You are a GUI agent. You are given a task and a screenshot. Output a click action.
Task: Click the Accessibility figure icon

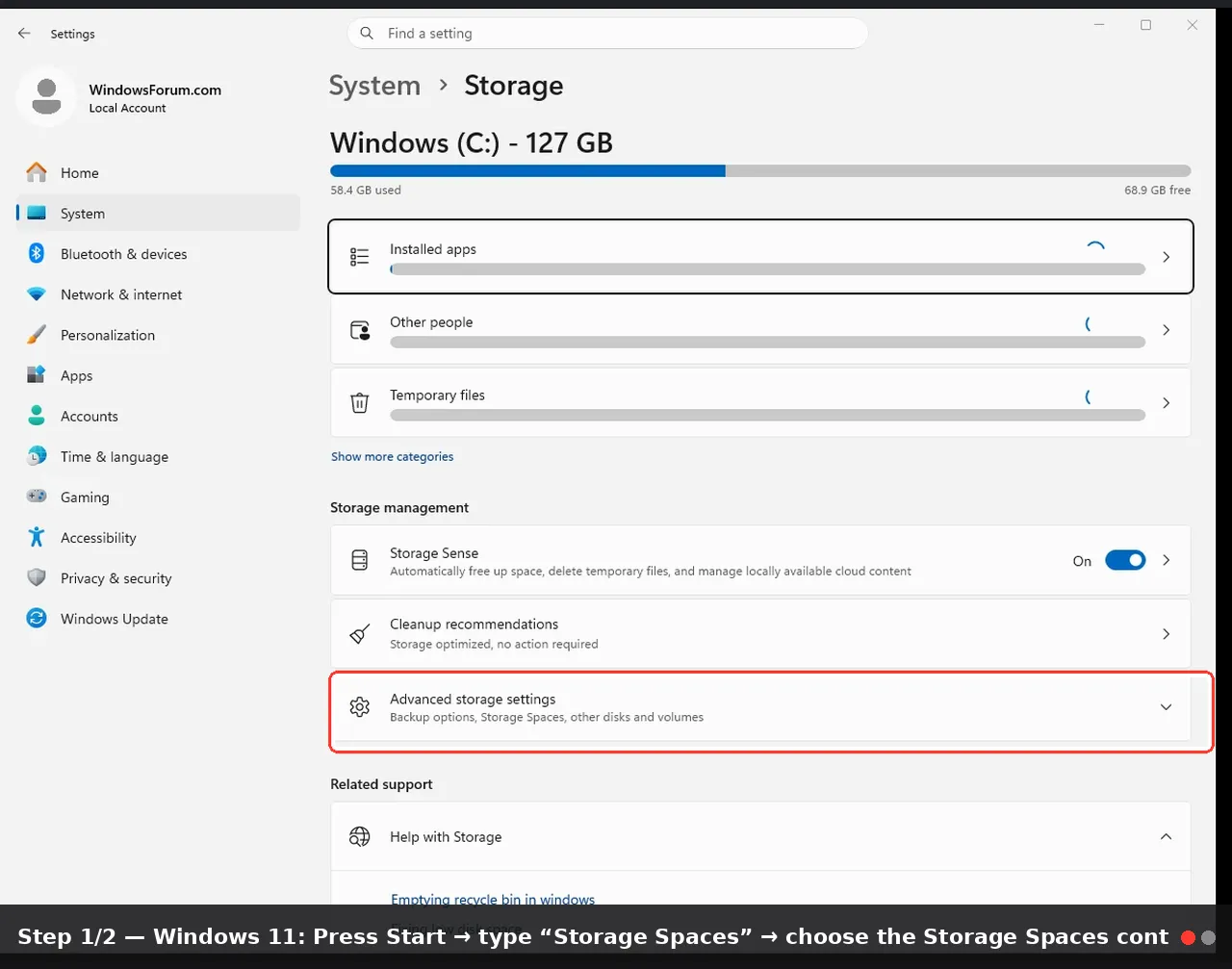(37, 537)
